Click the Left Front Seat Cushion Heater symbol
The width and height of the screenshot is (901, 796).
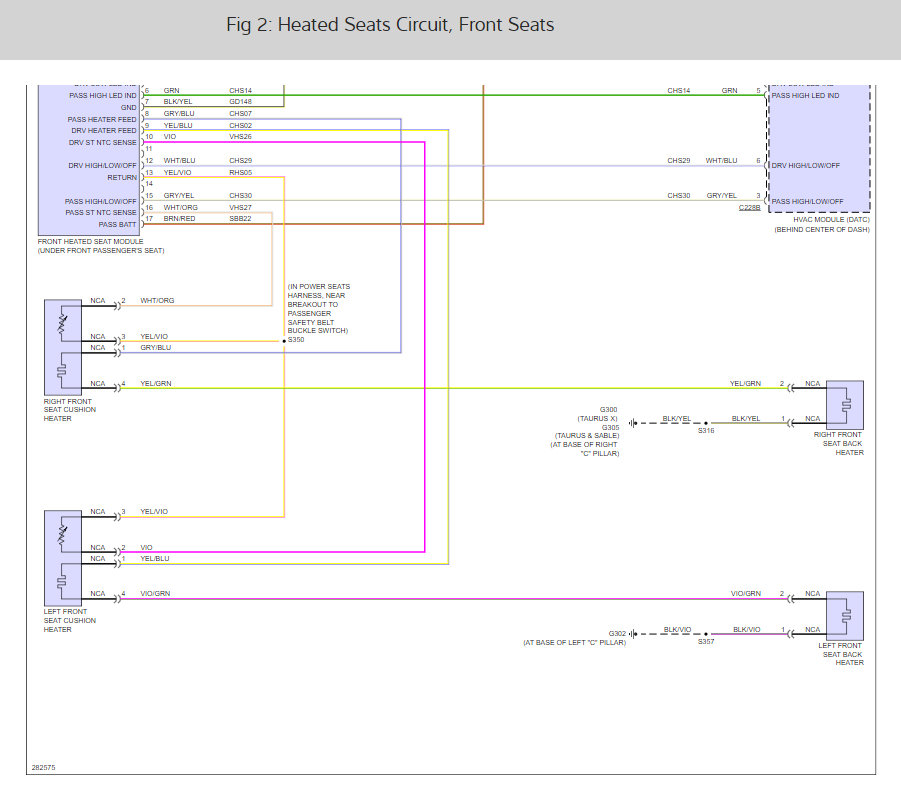[63, 557]
